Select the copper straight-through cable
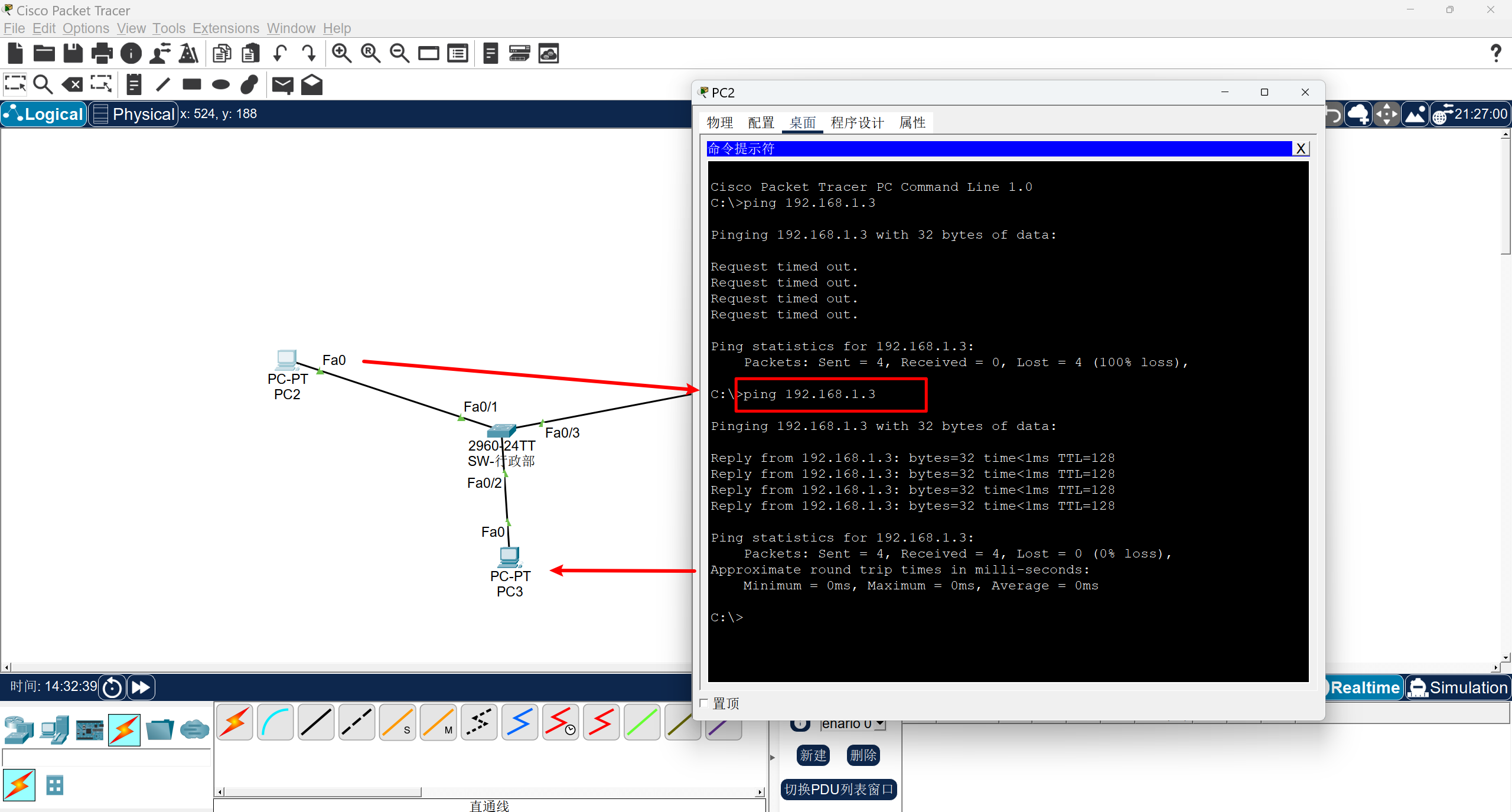Screen dimensions: 1512x812 317,722
